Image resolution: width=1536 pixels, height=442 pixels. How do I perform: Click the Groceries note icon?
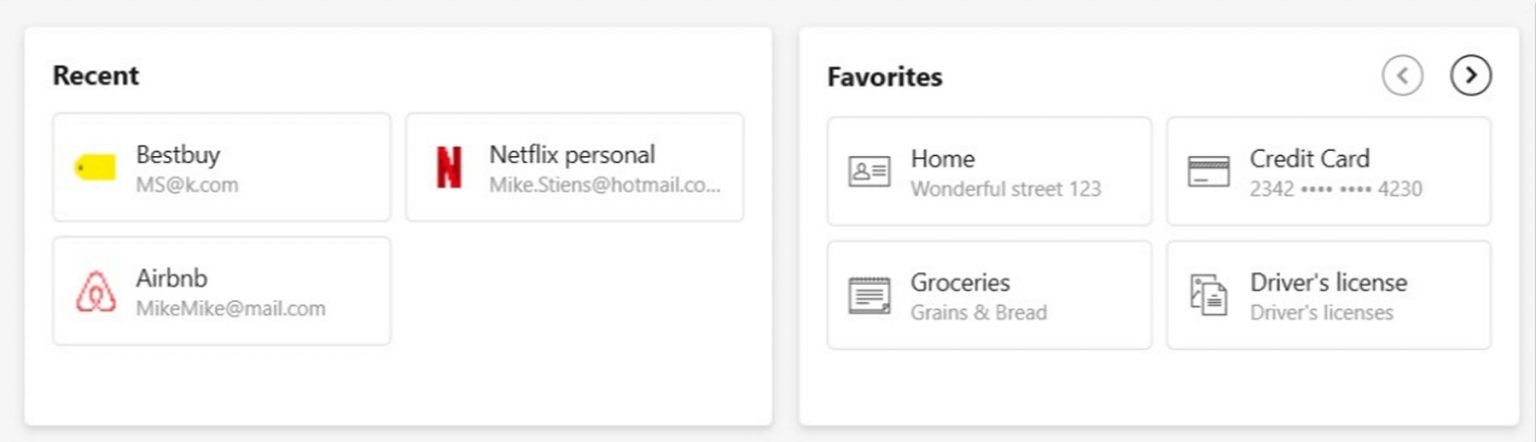pyautogui.click(x=869, y=296)
